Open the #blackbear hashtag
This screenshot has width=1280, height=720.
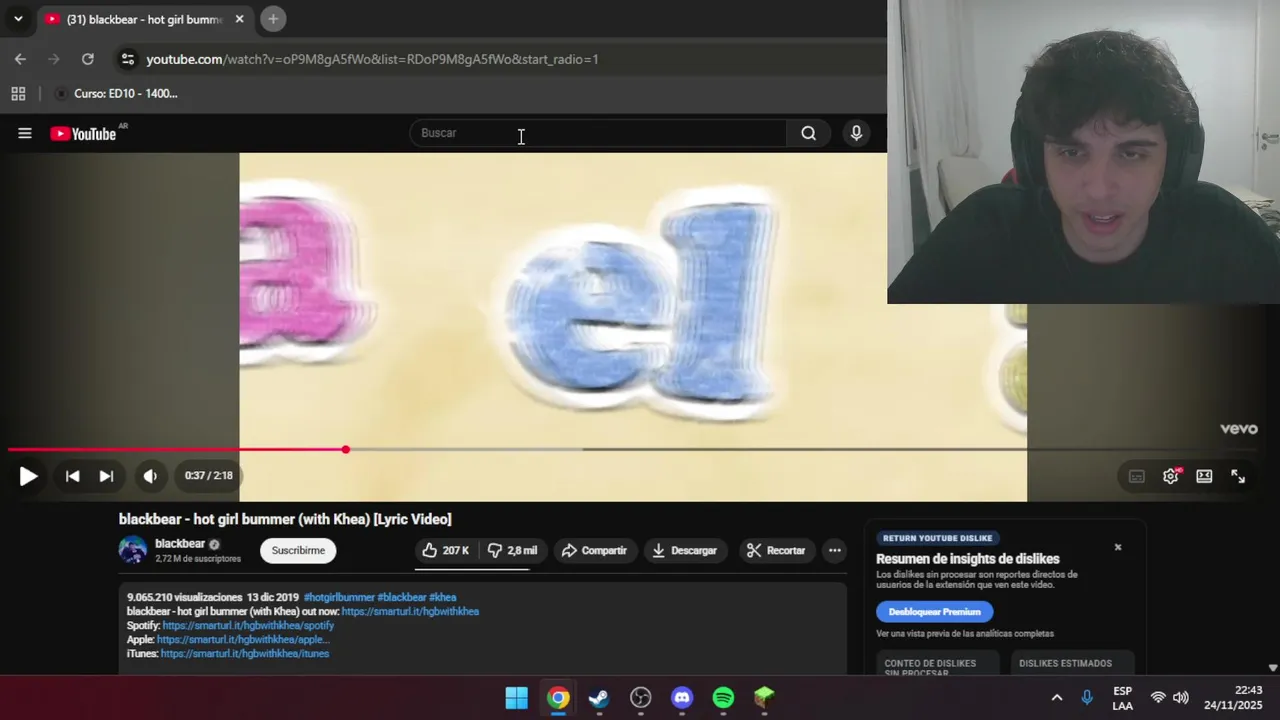pos(402,597)
